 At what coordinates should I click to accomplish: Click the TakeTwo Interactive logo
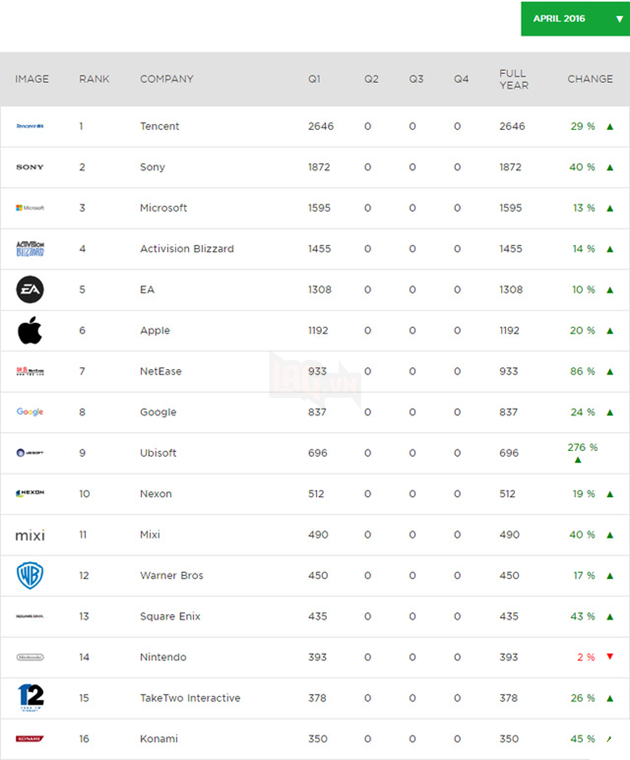pos(30,697)
